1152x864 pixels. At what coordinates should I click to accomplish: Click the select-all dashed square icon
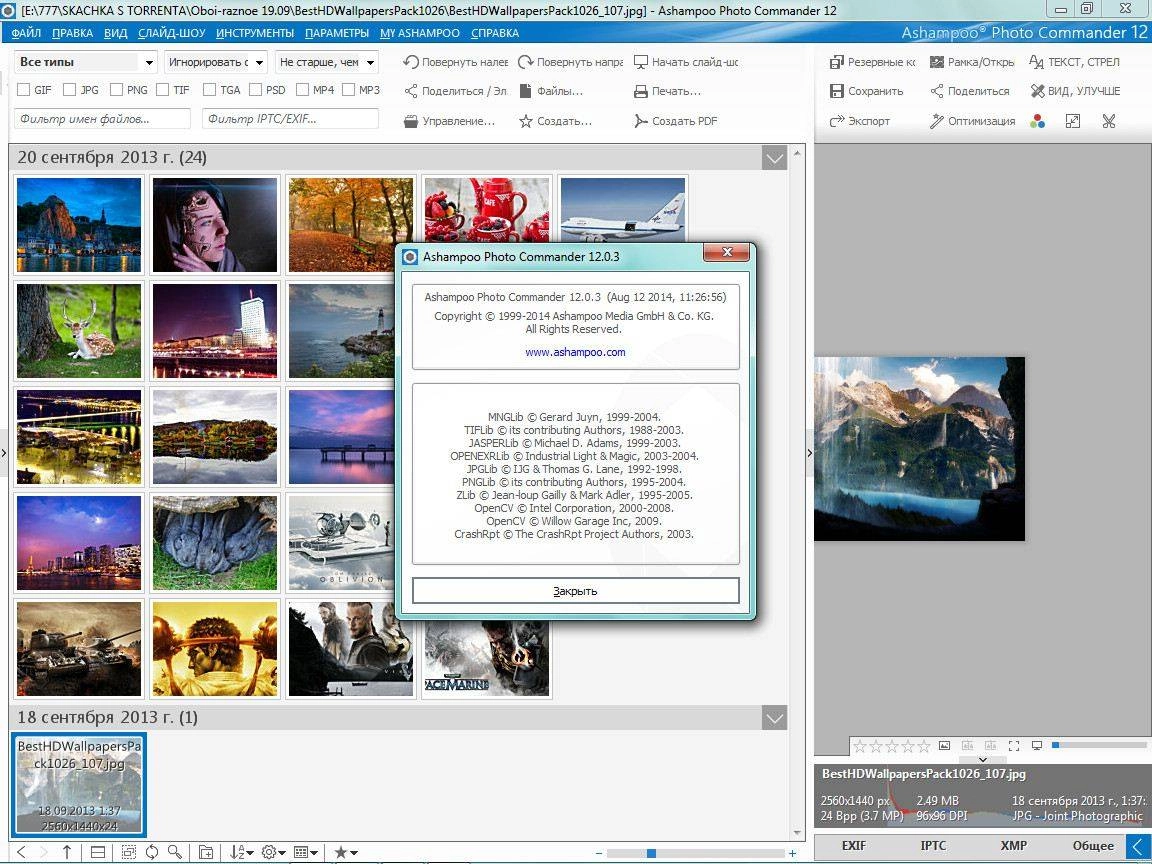129,852
